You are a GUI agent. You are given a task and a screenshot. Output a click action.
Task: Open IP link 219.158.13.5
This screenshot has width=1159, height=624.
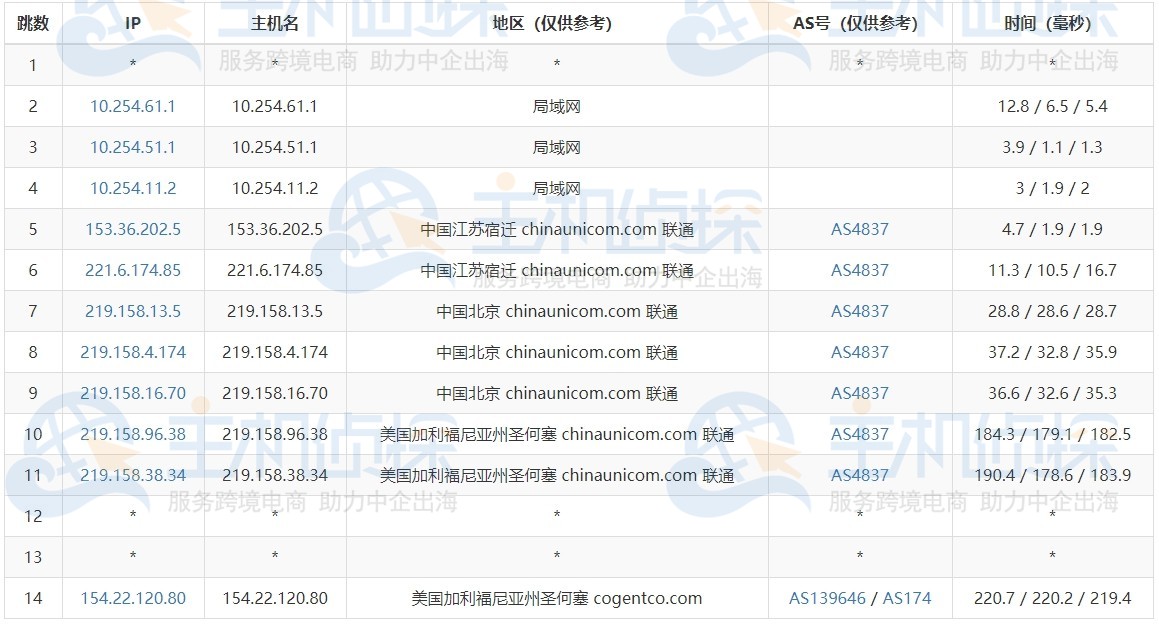133,311
